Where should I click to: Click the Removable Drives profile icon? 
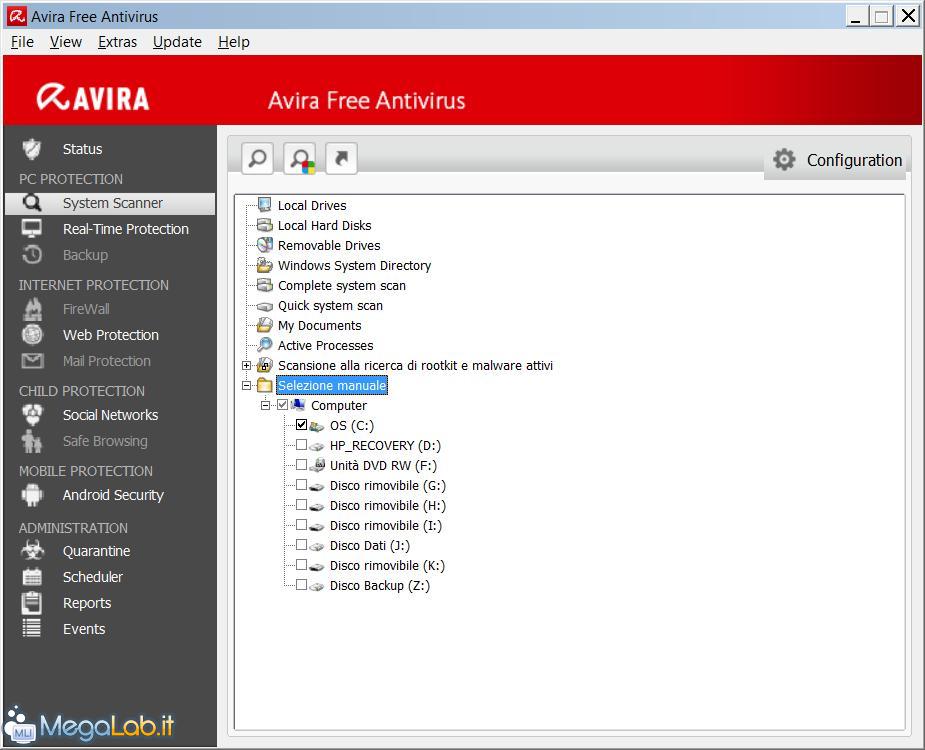point(265,245)
